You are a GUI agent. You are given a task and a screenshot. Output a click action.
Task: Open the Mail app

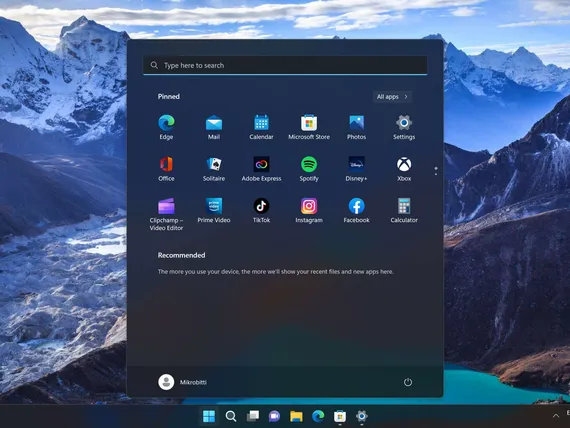tap(214, 127)
